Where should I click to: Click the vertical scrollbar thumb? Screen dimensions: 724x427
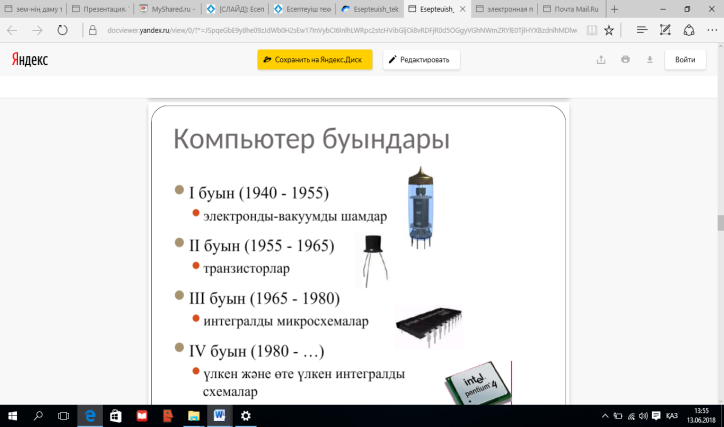click(x=720, y=223)
